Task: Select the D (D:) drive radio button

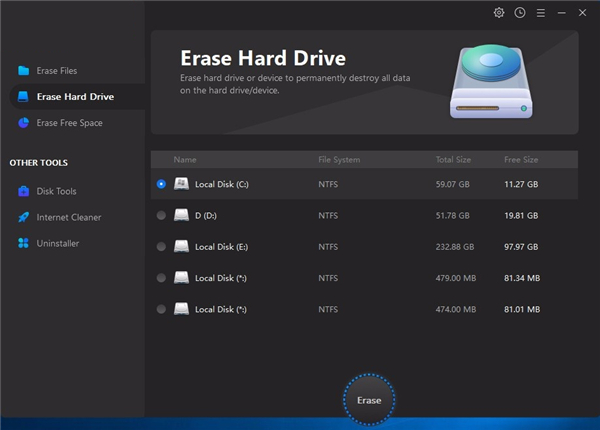Action: [x=161, y=215]
